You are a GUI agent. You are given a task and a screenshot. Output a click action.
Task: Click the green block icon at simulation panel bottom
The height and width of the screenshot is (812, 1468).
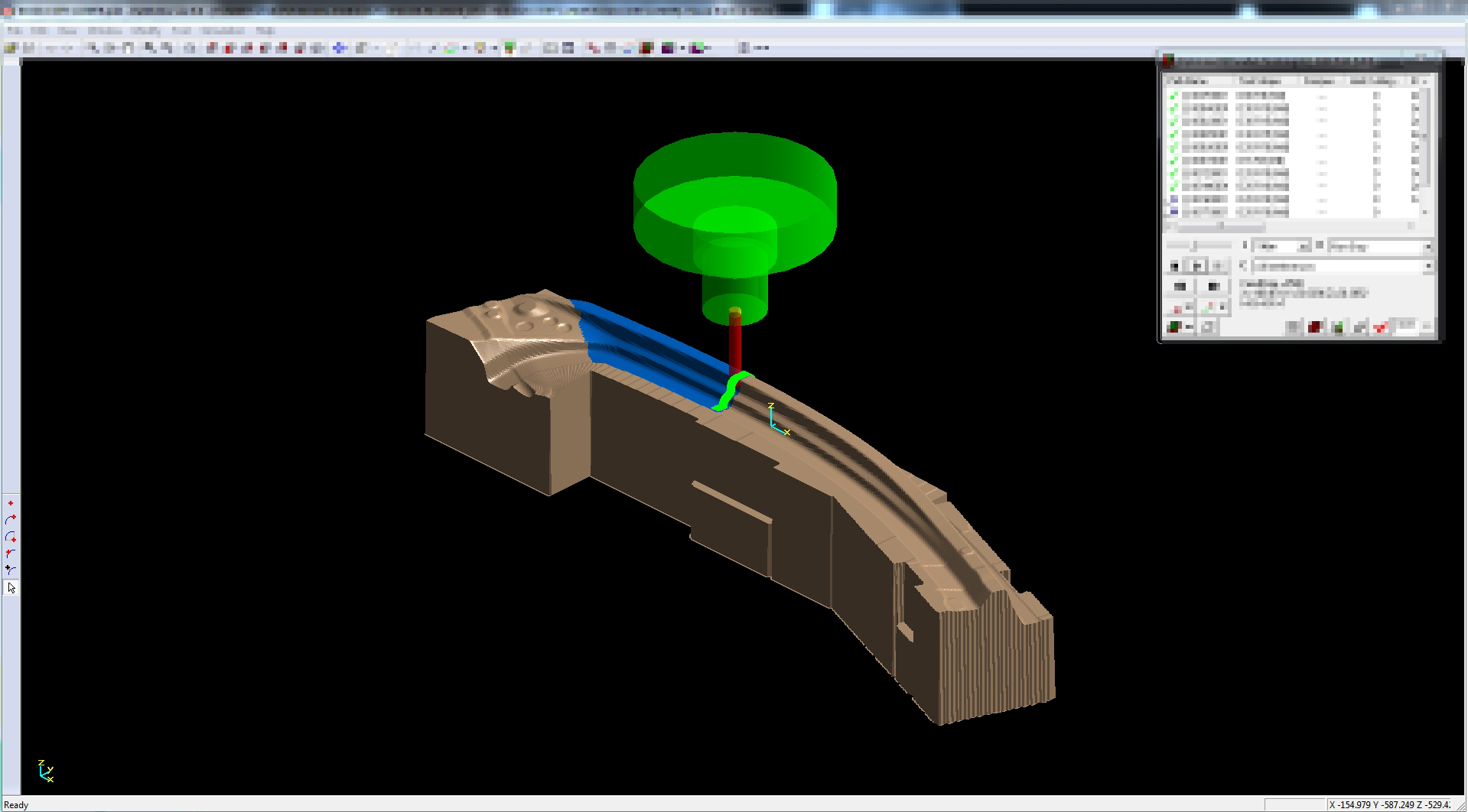[x=1338, y=326]
